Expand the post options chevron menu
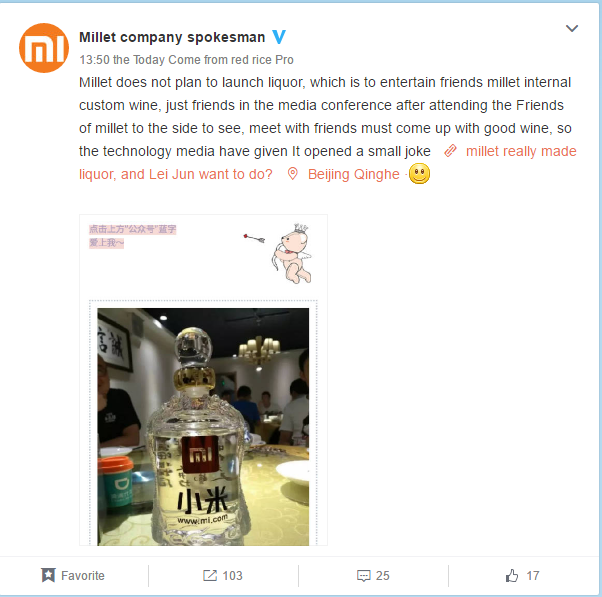602x597 pixels. pyautogui.click(x=572, y=28)
